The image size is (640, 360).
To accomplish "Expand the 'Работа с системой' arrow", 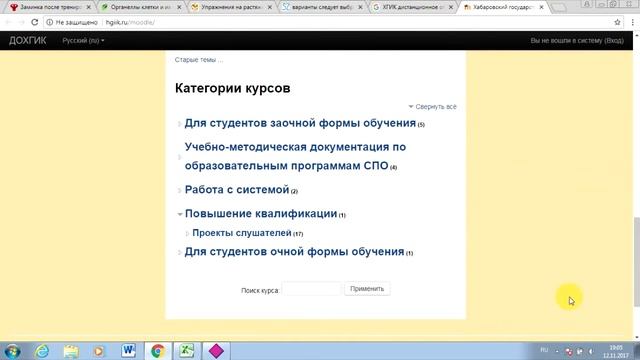I will pos(179,190).
